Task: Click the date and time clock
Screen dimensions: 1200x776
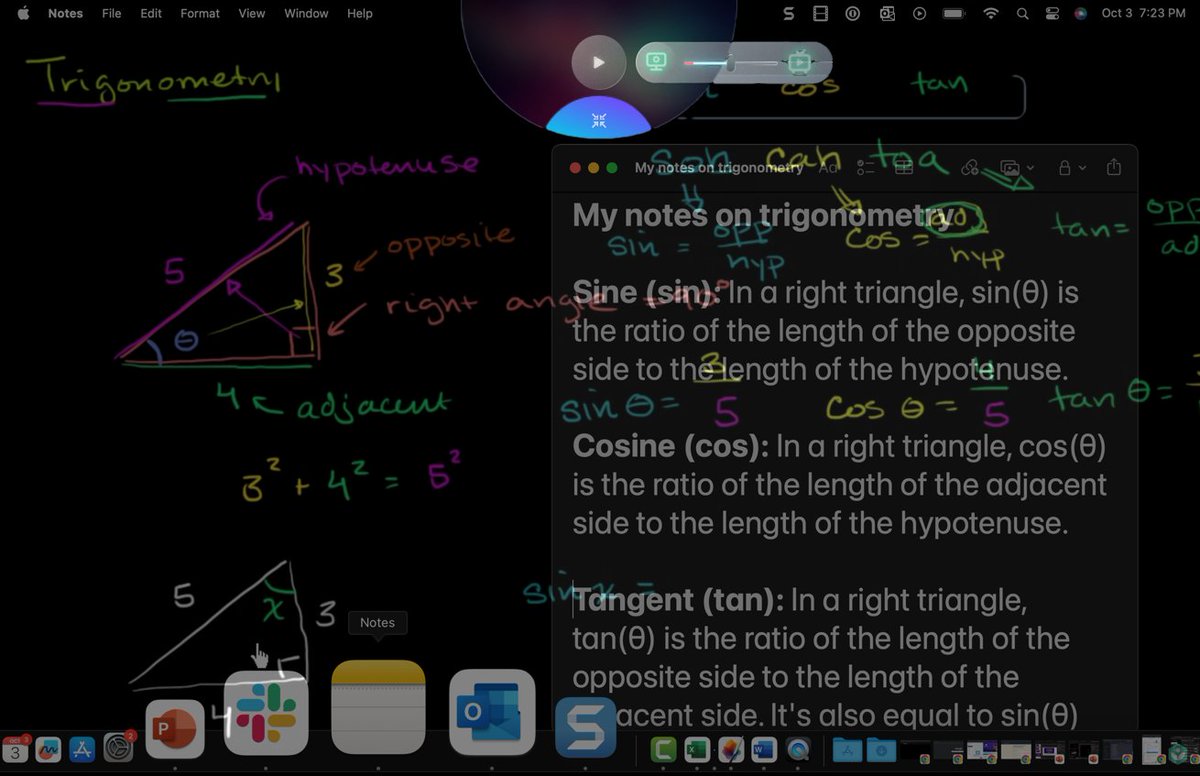Action: pos(1143,13)
